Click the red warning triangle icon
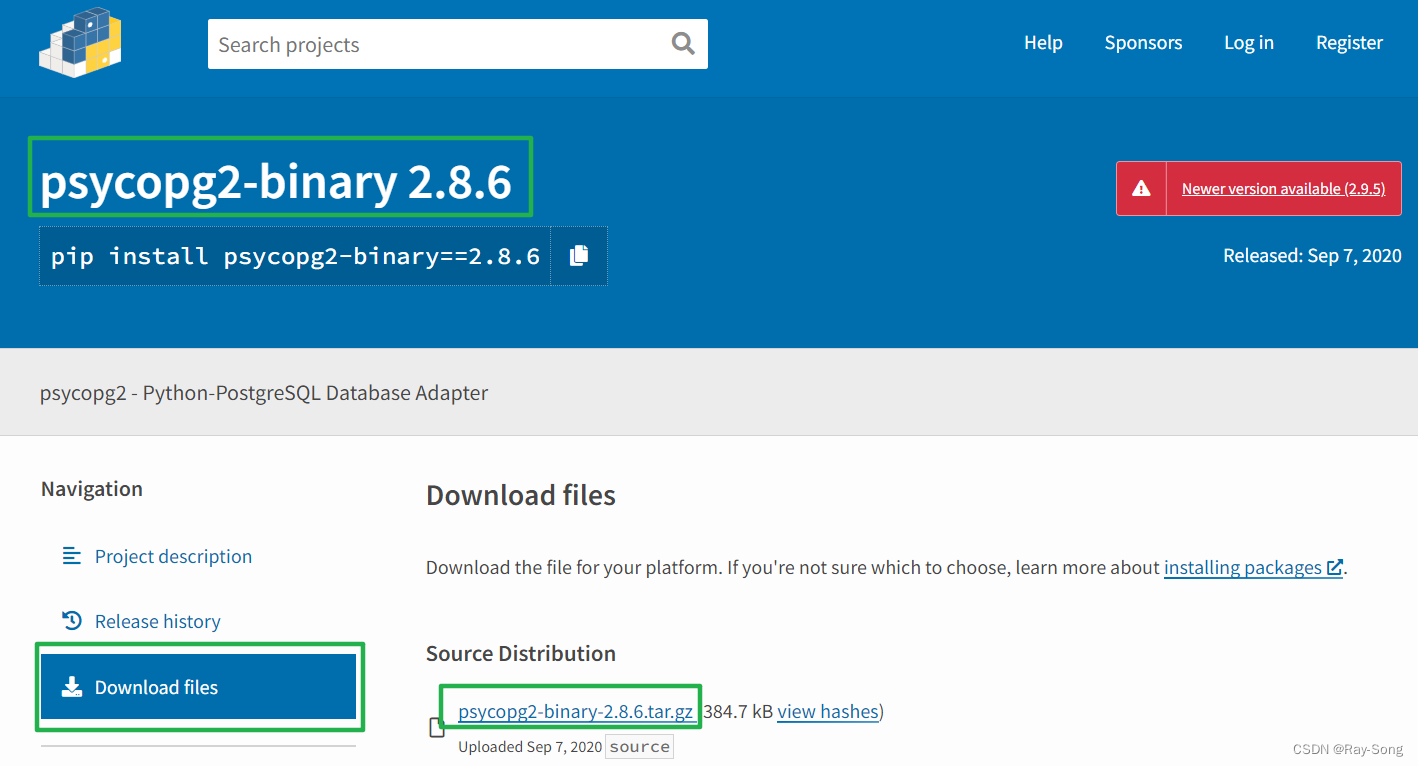Image resolution: width=1418 pixels, height=766 pixels. [1141, 188]
